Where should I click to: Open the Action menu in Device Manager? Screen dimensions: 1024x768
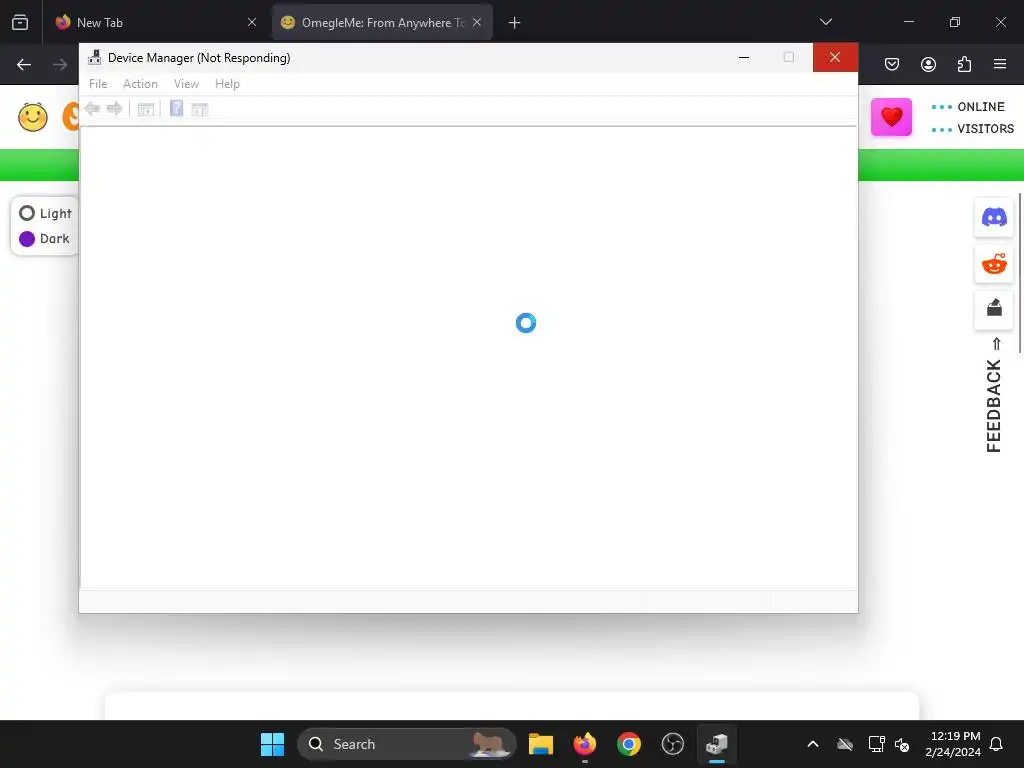140,84
